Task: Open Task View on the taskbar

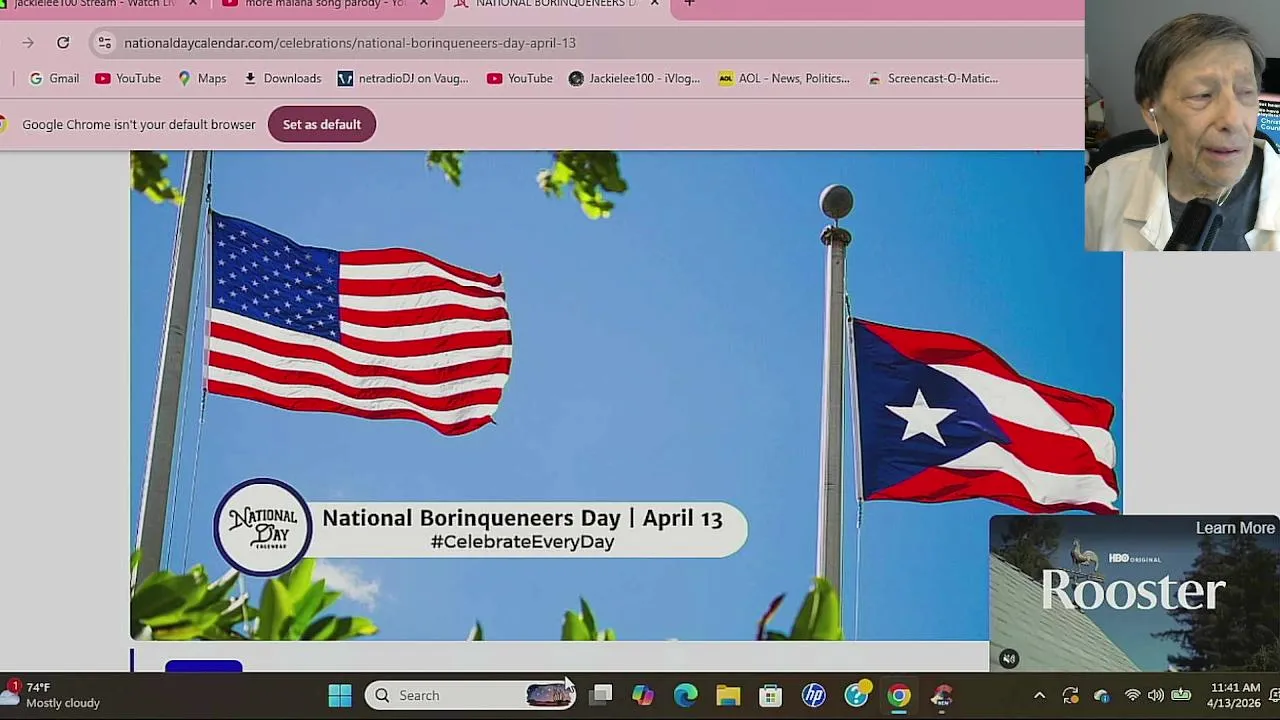Action: (x=600, y=695)
